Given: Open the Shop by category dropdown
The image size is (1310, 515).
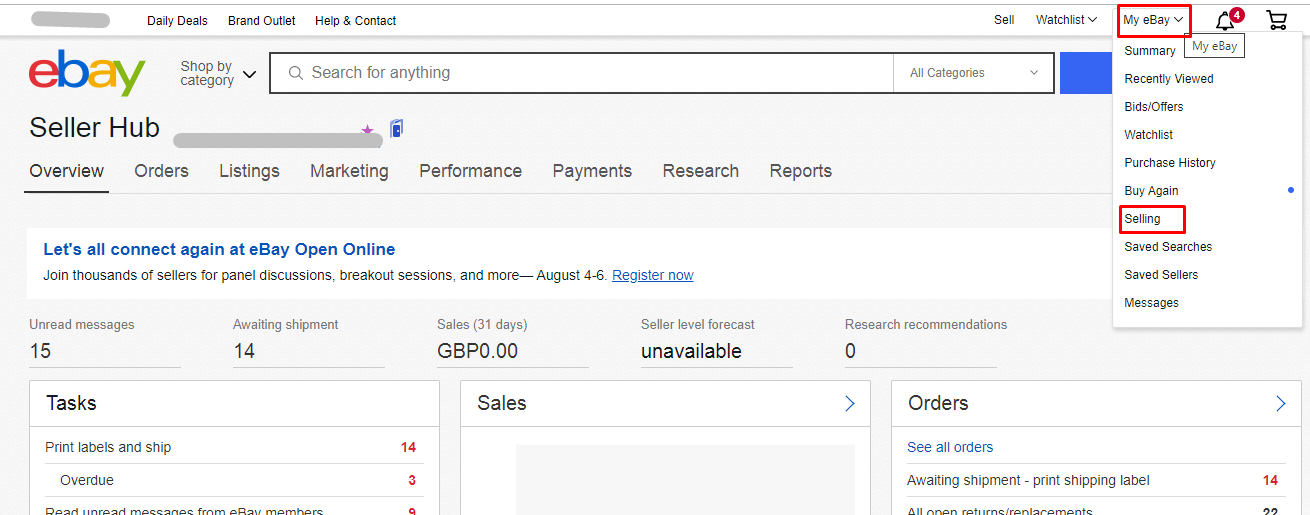Looking at the screenshot, I should (218, 73).
